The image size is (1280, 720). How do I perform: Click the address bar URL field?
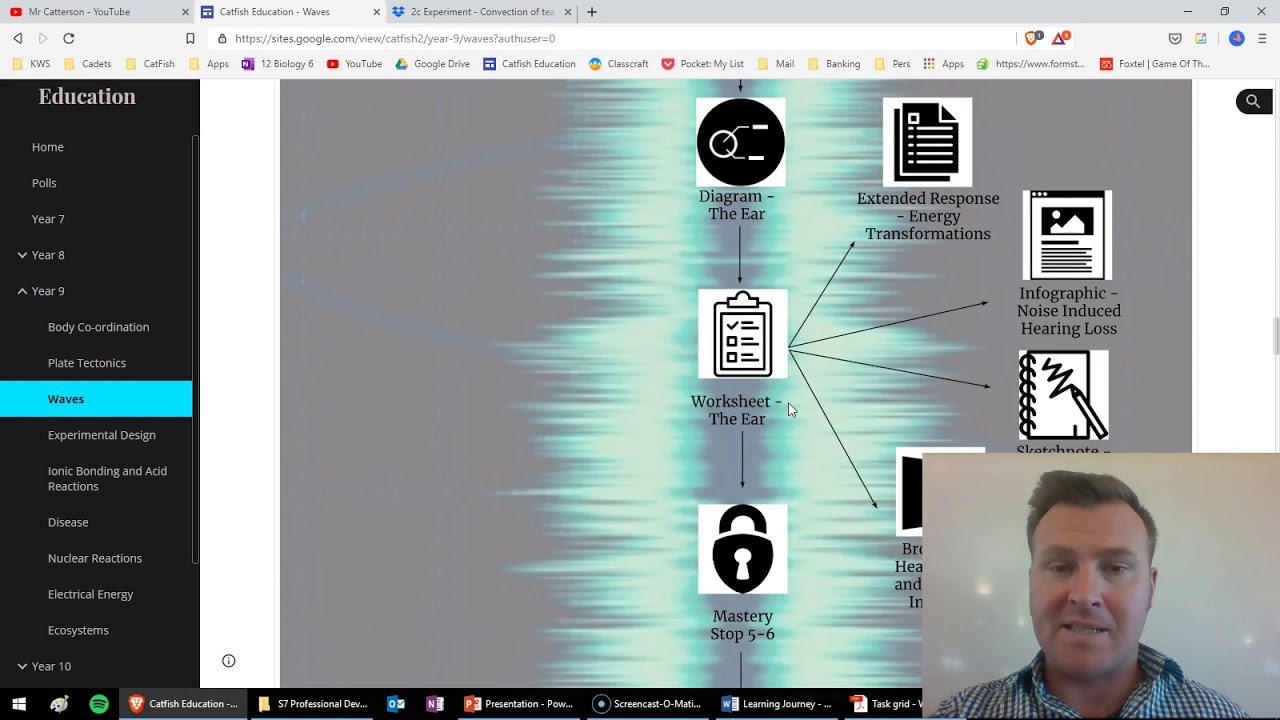pyautogui.click(x=610, y=38)
